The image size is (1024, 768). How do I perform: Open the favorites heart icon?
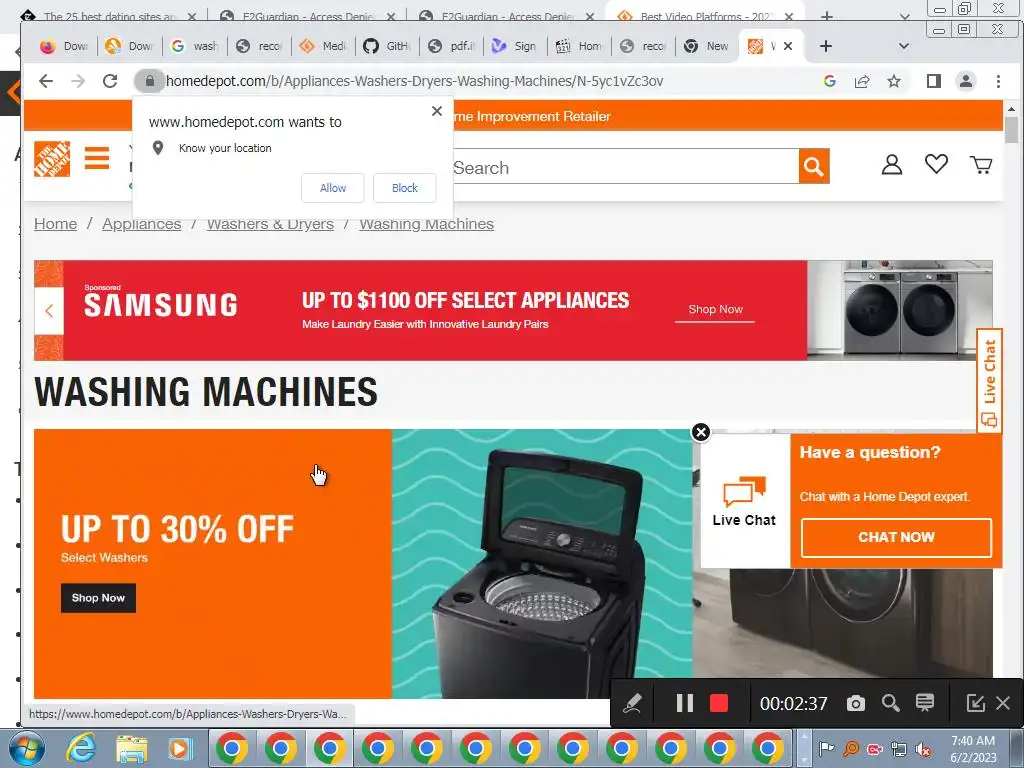(936, 164)
